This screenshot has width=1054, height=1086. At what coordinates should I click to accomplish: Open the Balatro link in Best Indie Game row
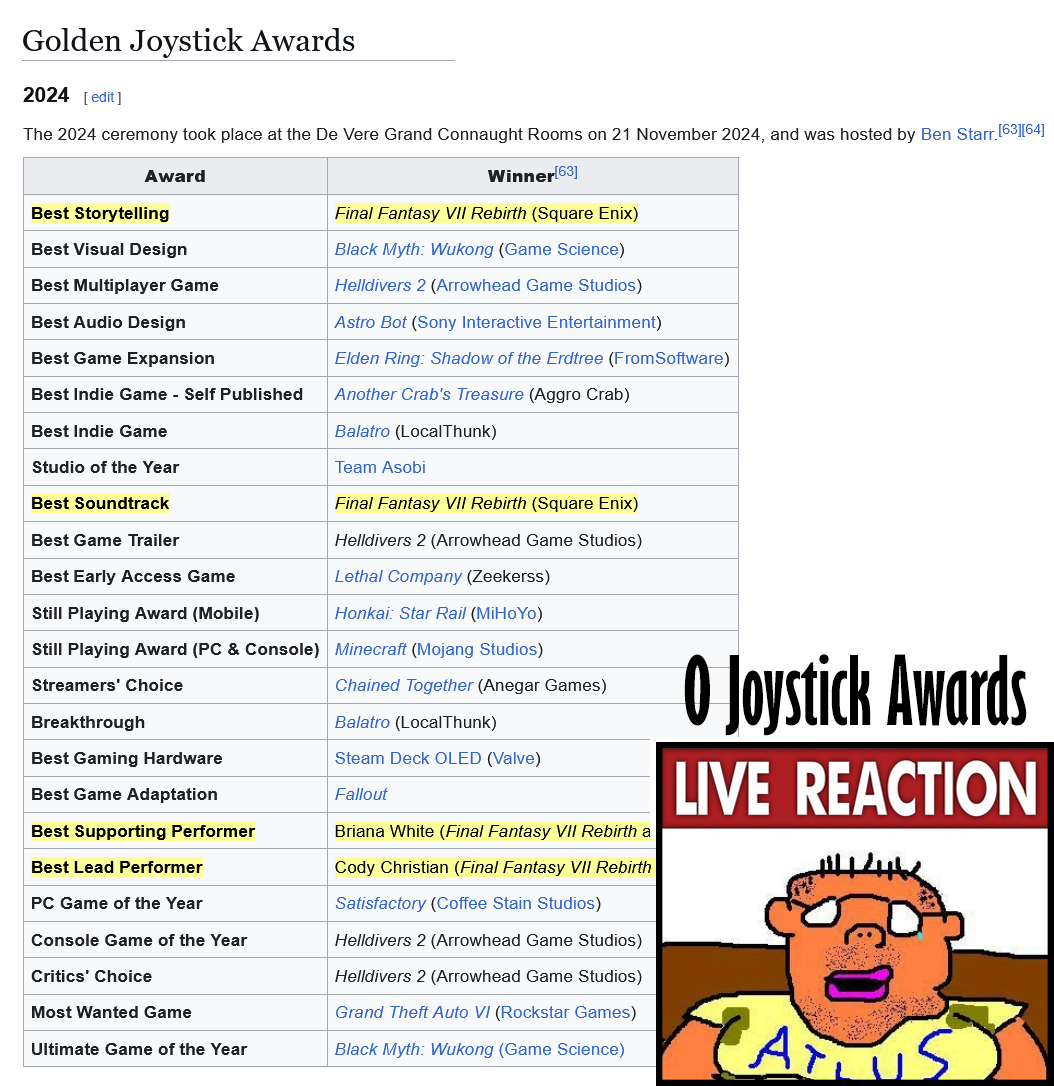362,431
